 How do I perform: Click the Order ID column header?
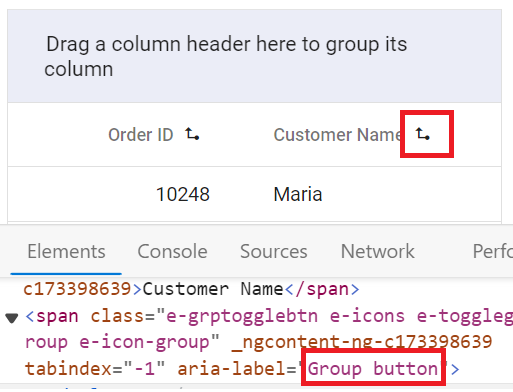coord(141,135)
